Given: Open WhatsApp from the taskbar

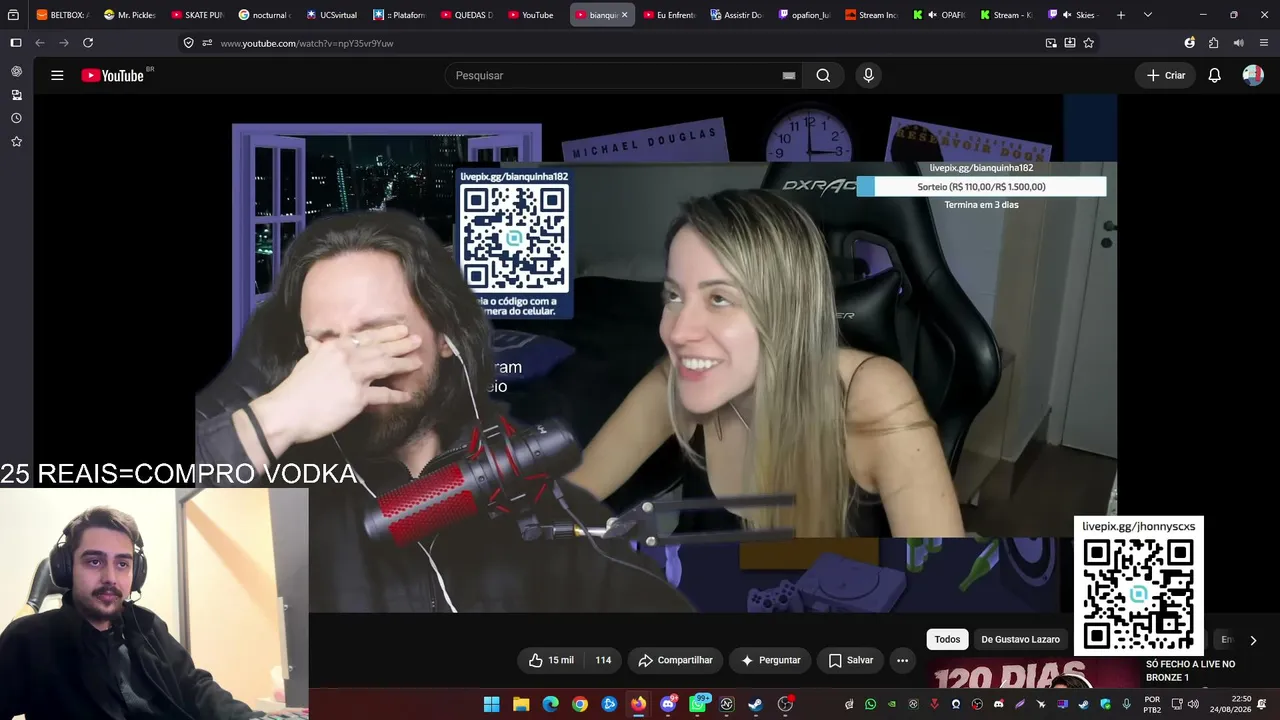Looking at the screenshot, I should (698, 704).
